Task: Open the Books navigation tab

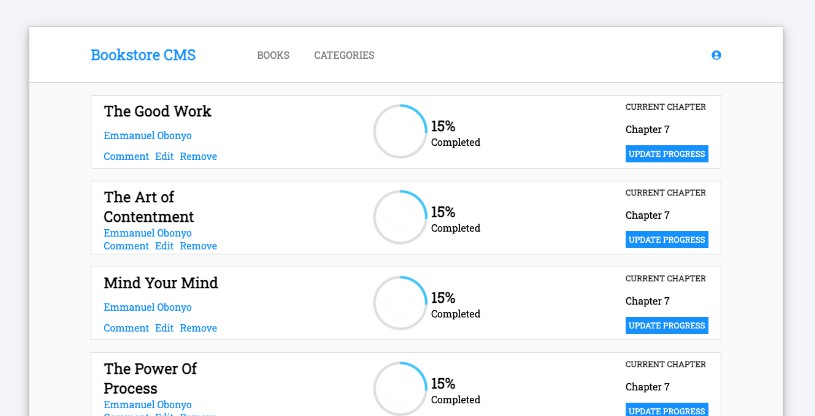Action: click(x=273, y=55)
